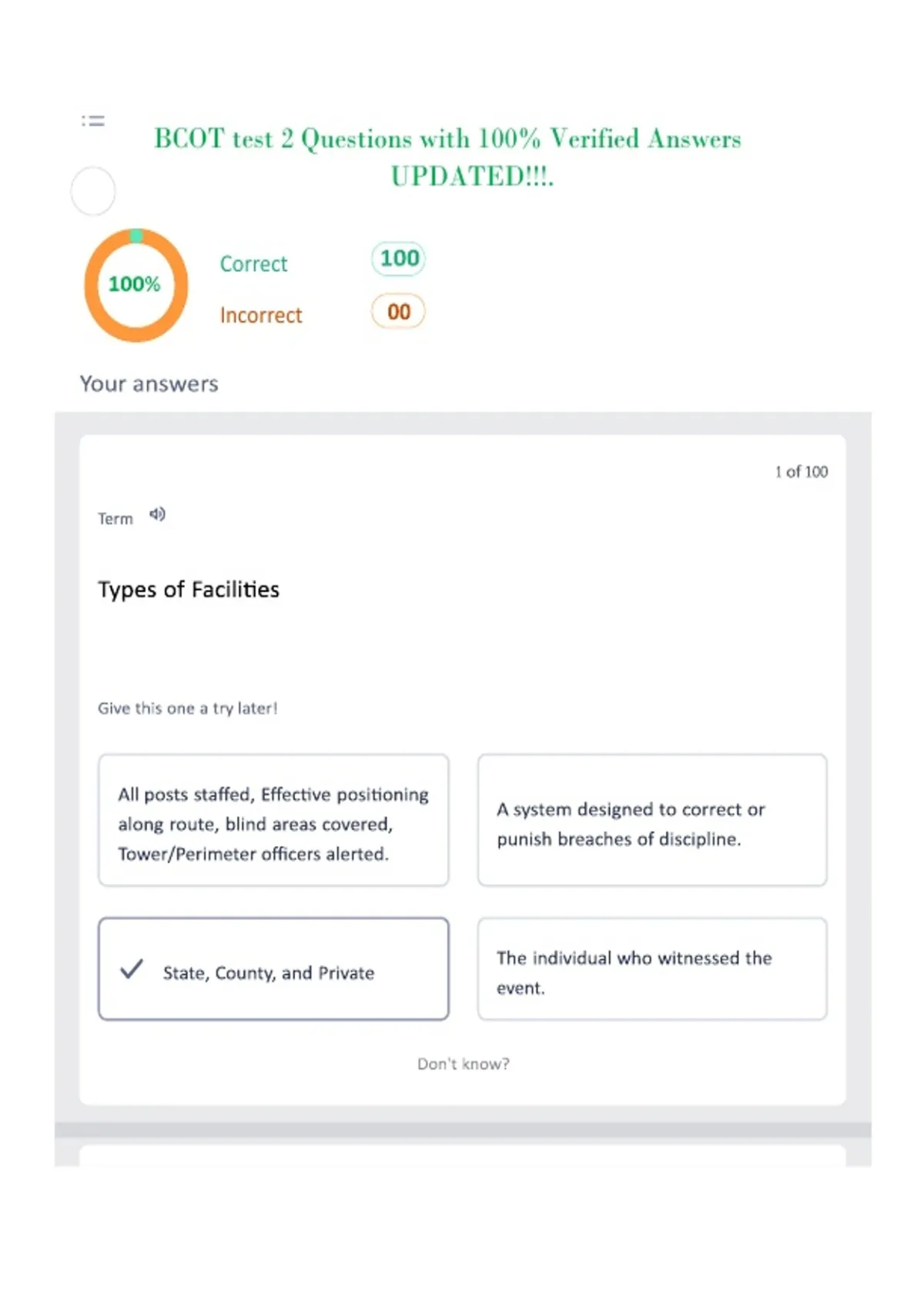This screenshot has height=1309, width=924.
Task: Click the 'Incorrect' label
Action: coord(261,316)
